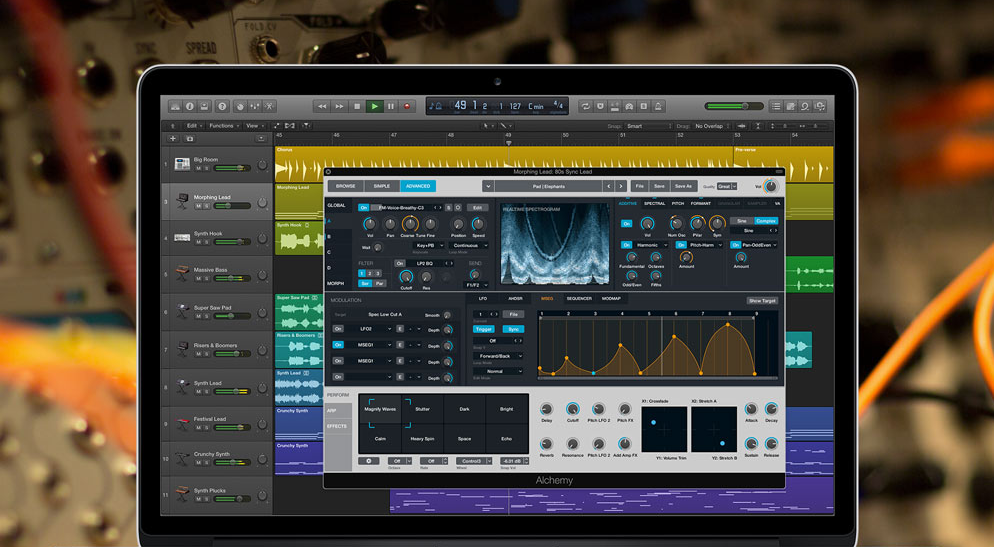
Task: Click the Fast Forward transport button
Action: click(339, 106)
